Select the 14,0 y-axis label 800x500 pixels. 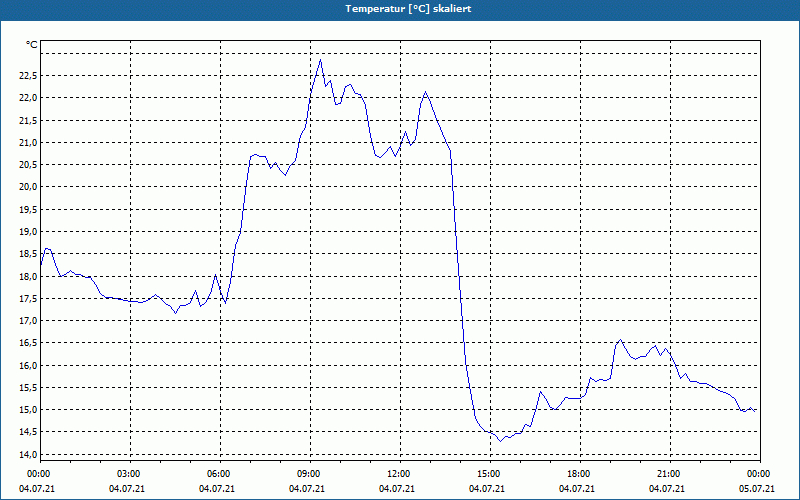28,455
